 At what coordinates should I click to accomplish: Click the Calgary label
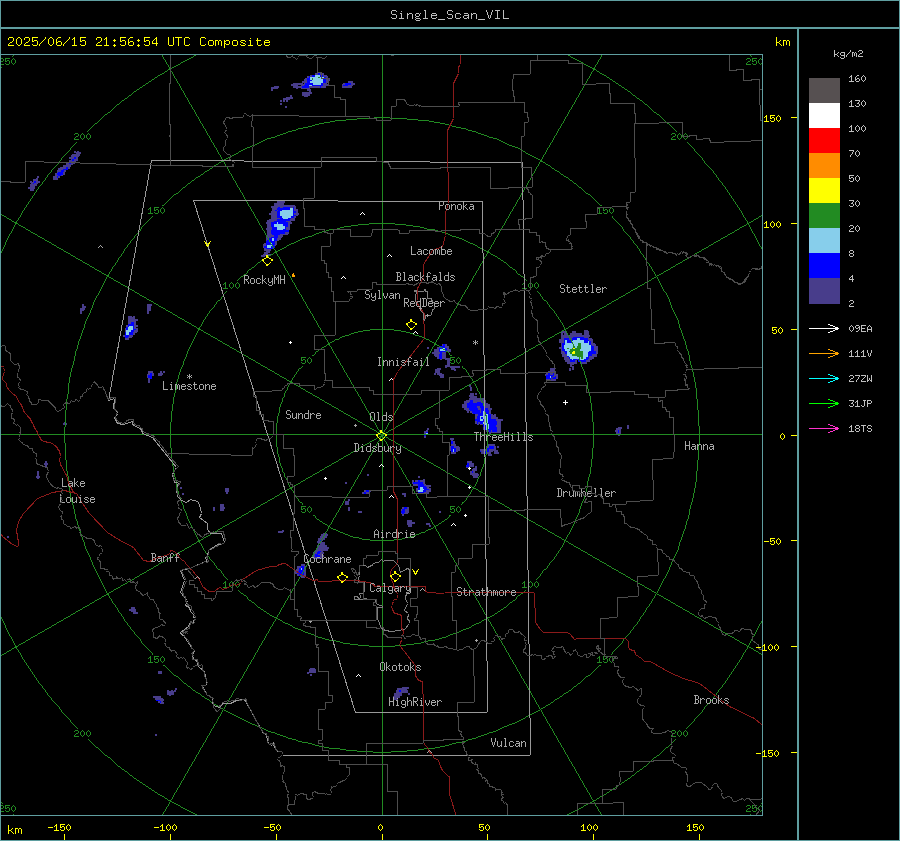click(x=390, y=588)
